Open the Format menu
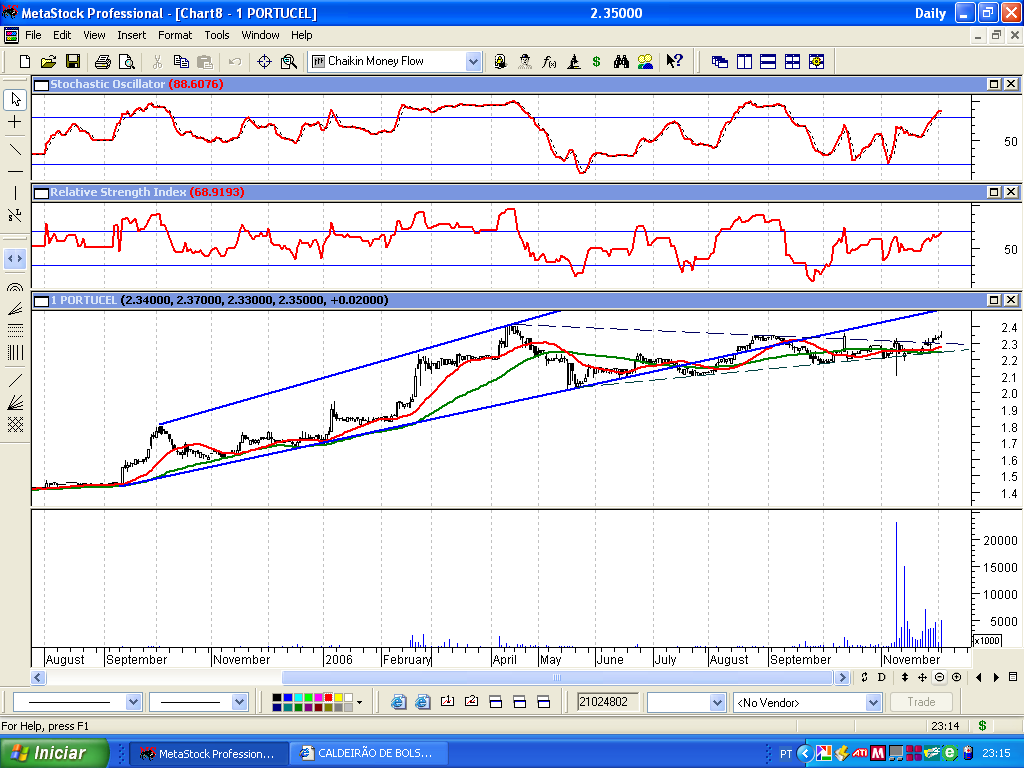 [175, 35]
